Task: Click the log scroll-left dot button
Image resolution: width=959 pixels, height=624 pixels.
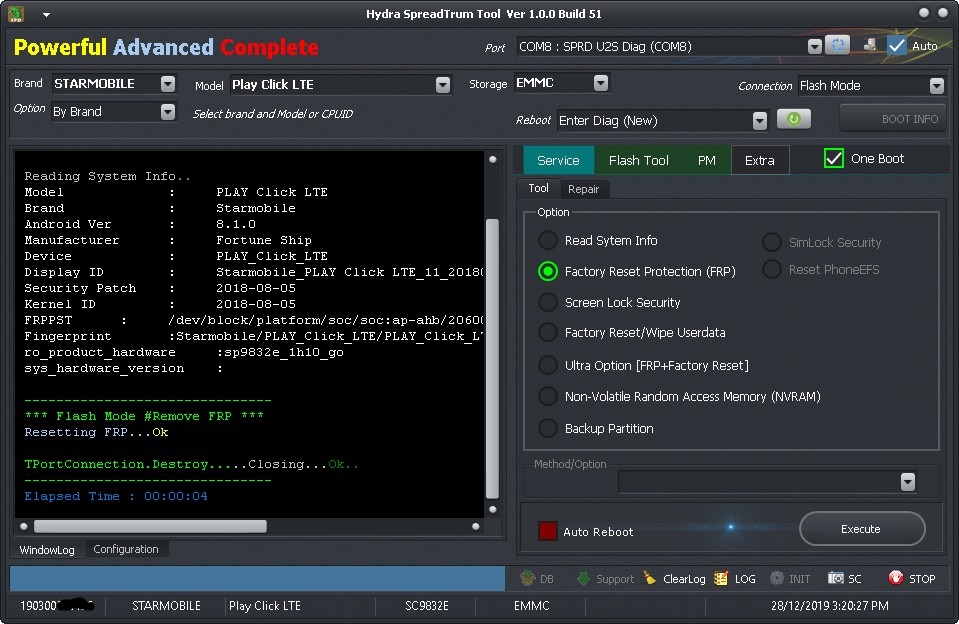Action: click(24, 526)
